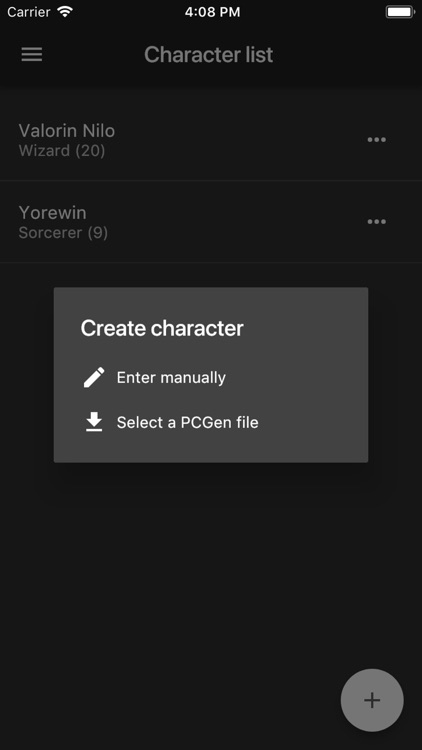Tap the 4:08 PM clock

coord(212,12)
